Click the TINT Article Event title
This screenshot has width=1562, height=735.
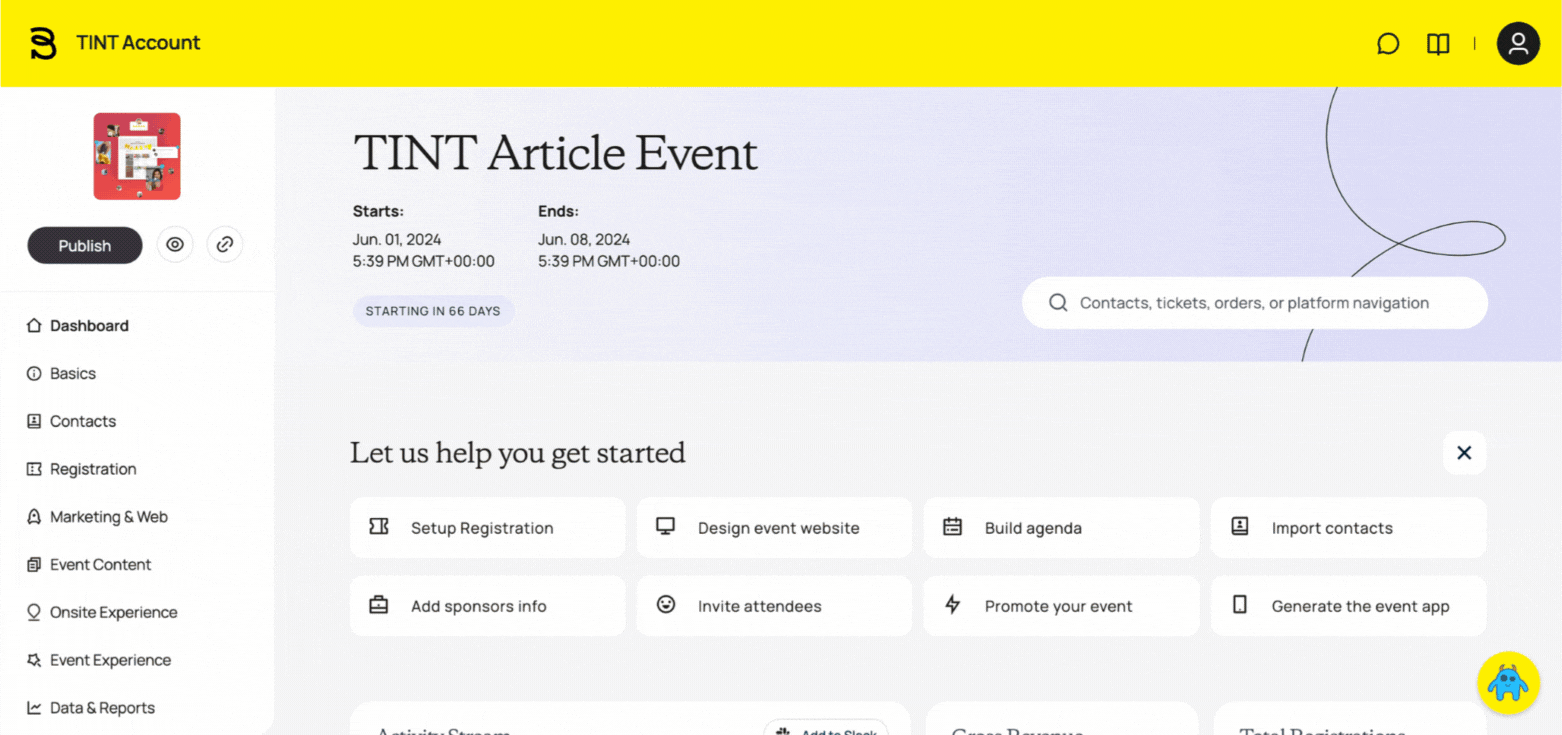[555, 154]
